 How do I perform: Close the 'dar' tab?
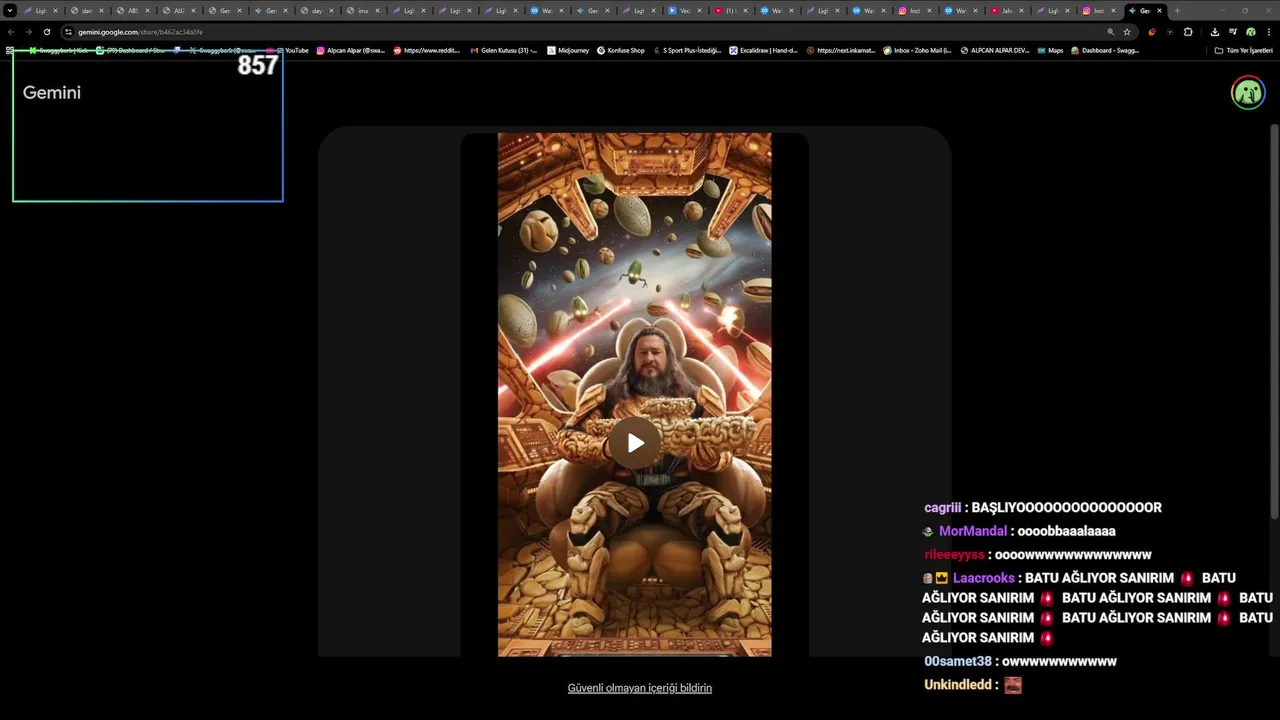point(101,11)
